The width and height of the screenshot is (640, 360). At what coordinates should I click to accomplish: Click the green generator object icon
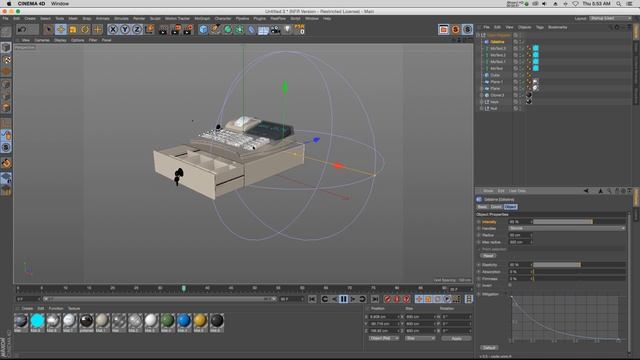(227, 29)
